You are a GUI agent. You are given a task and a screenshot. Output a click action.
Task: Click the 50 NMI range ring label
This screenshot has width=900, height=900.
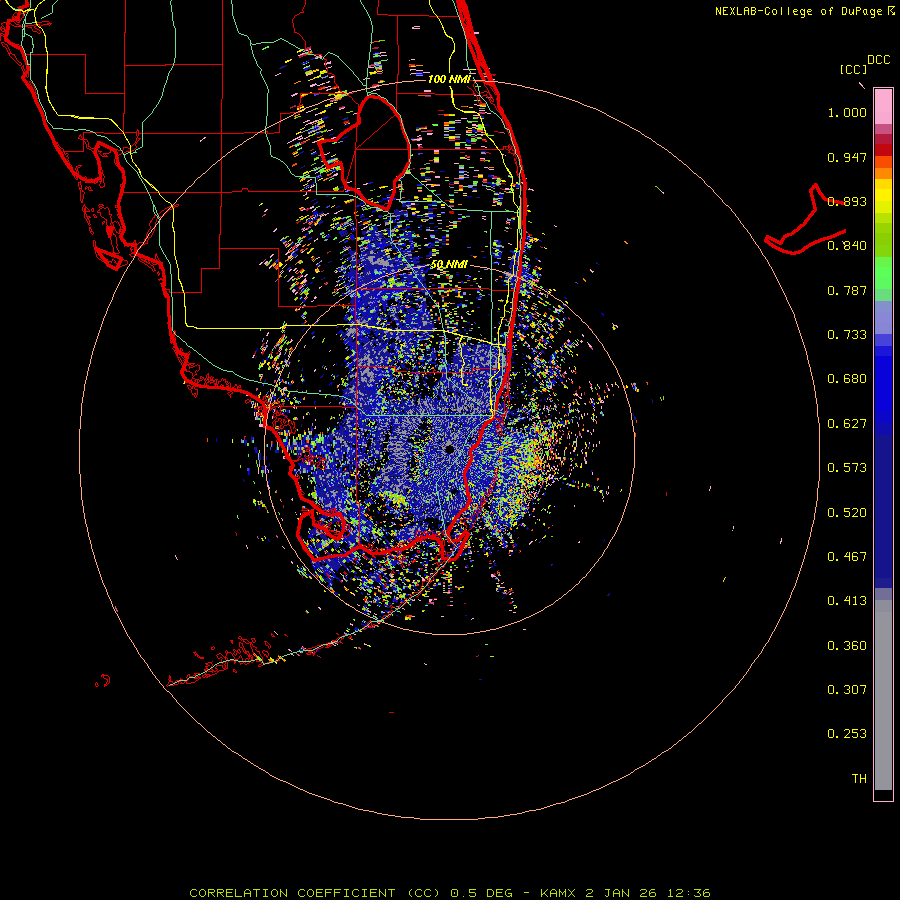click(449, 265)
